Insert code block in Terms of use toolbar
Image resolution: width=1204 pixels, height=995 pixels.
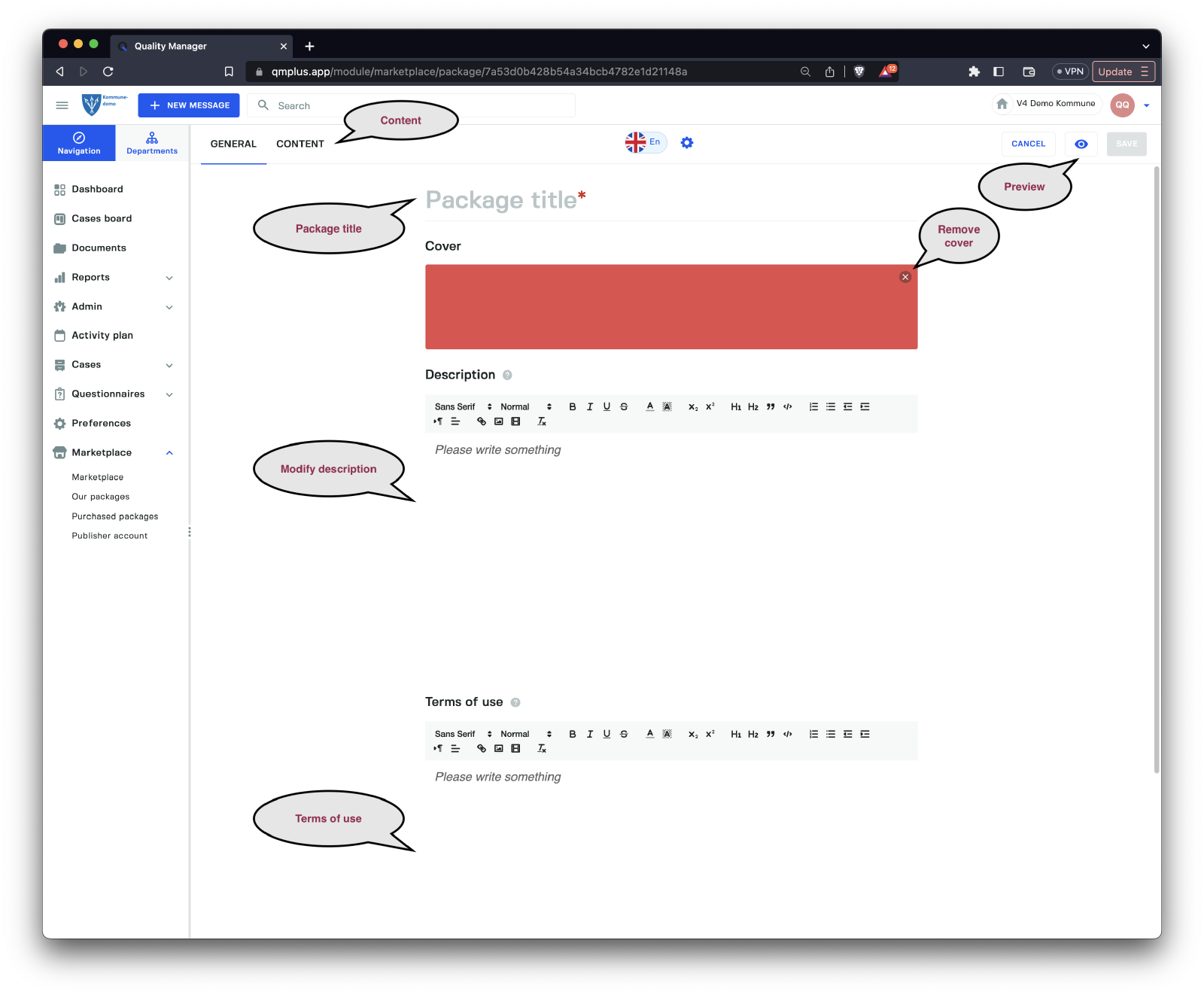click(787, 734)
